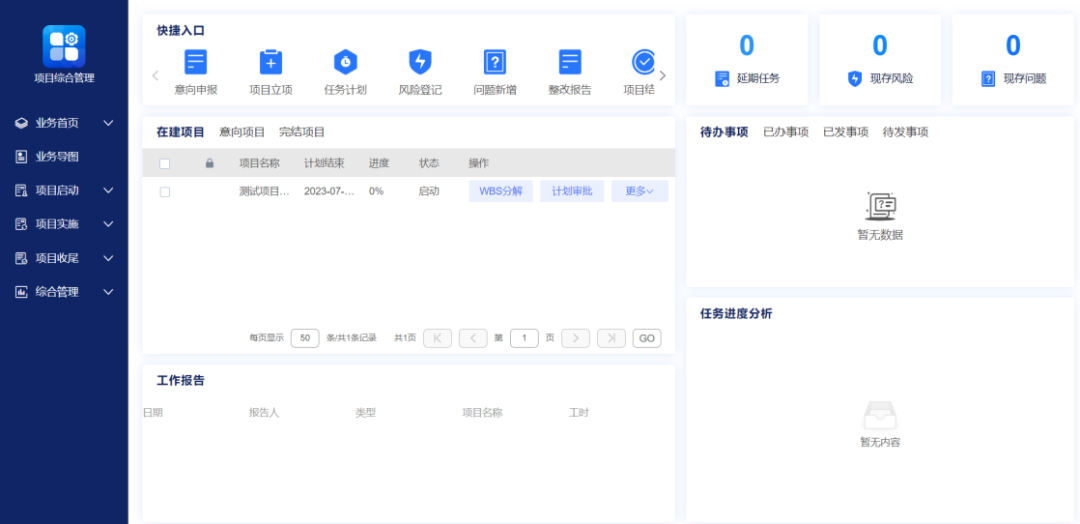
Task: Click the 项目实施 sidebar icon
Action: coord(21,224)
